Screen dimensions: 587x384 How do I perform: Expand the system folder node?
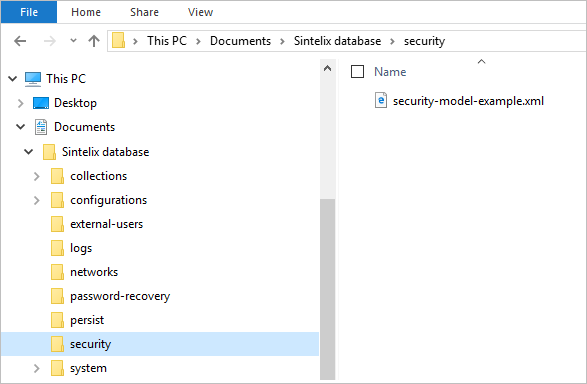coord(36,368)
